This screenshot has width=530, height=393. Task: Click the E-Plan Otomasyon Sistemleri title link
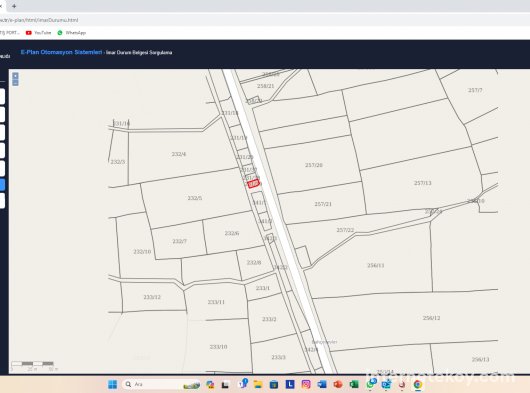[61, 52]
